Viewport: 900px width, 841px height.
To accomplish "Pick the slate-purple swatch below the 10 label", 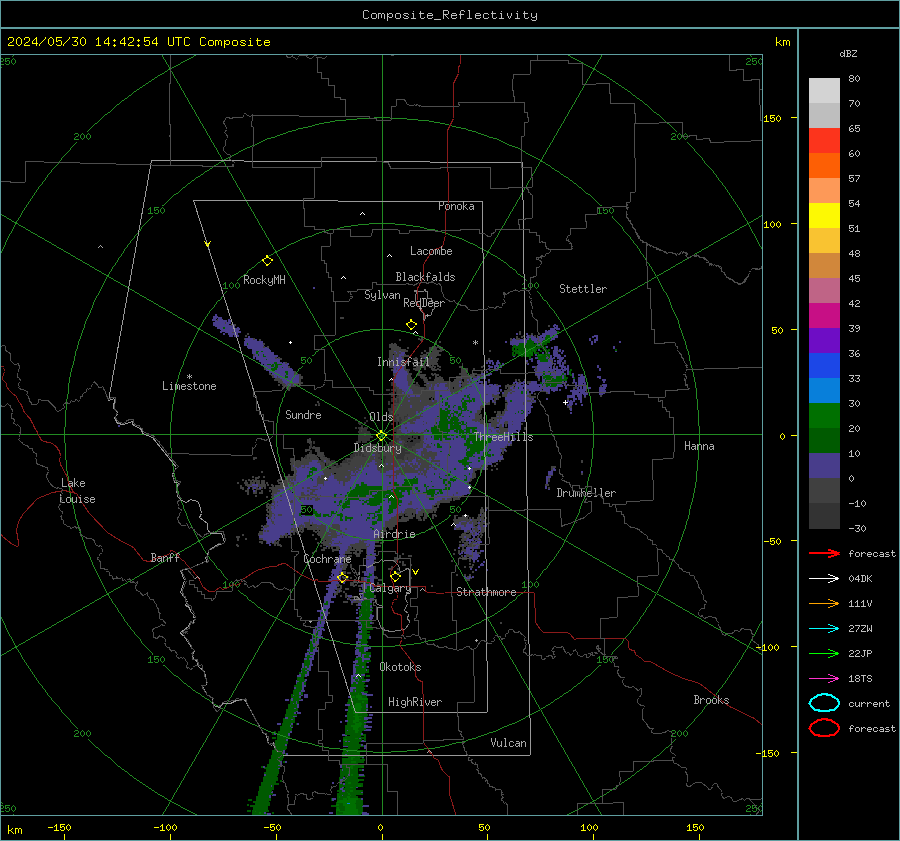I will pyautogui.click(x=824, y=465).
